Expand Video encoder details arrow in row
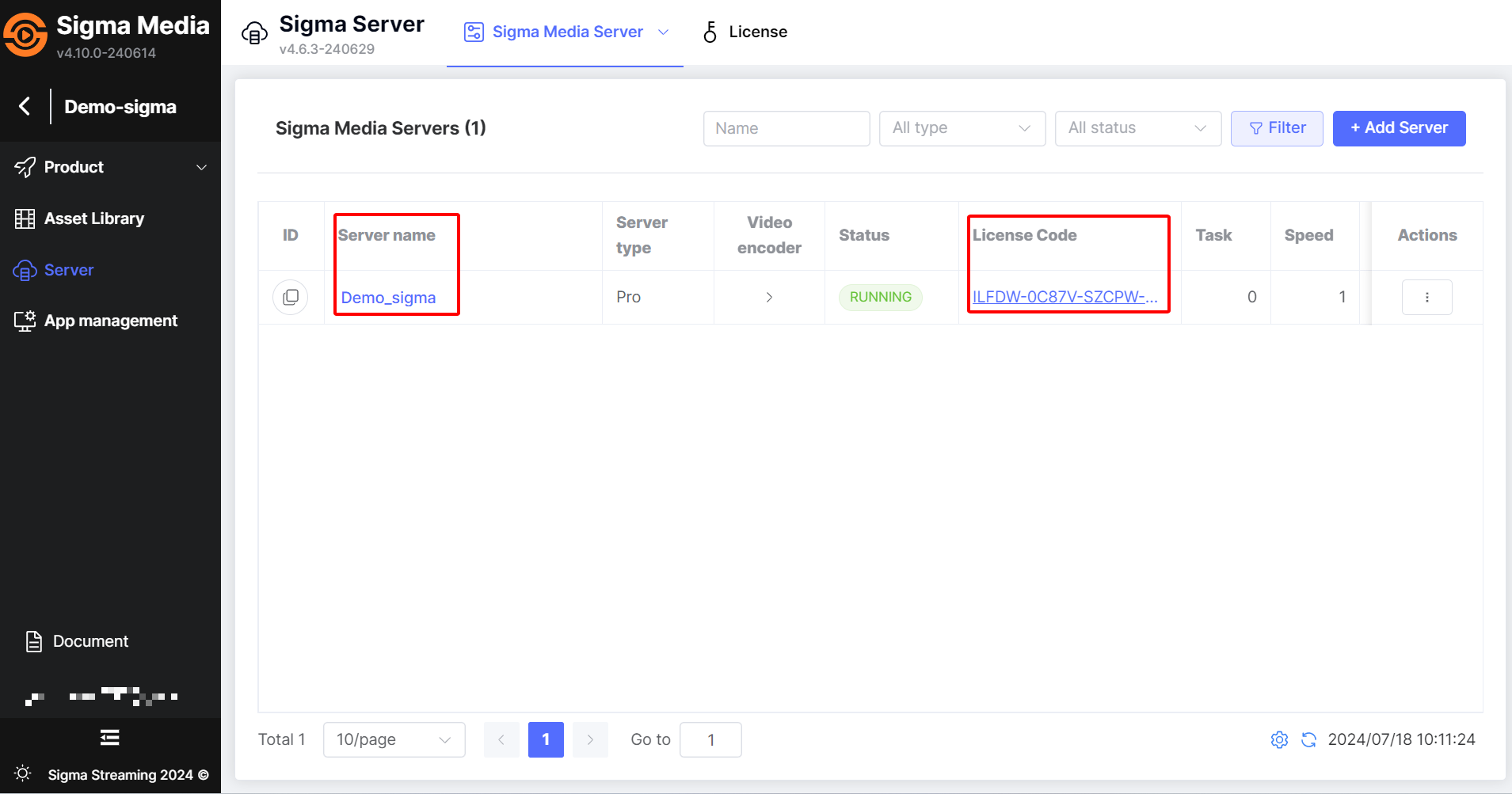This screenshot has width=1512, height=794. tap(769, 298)
